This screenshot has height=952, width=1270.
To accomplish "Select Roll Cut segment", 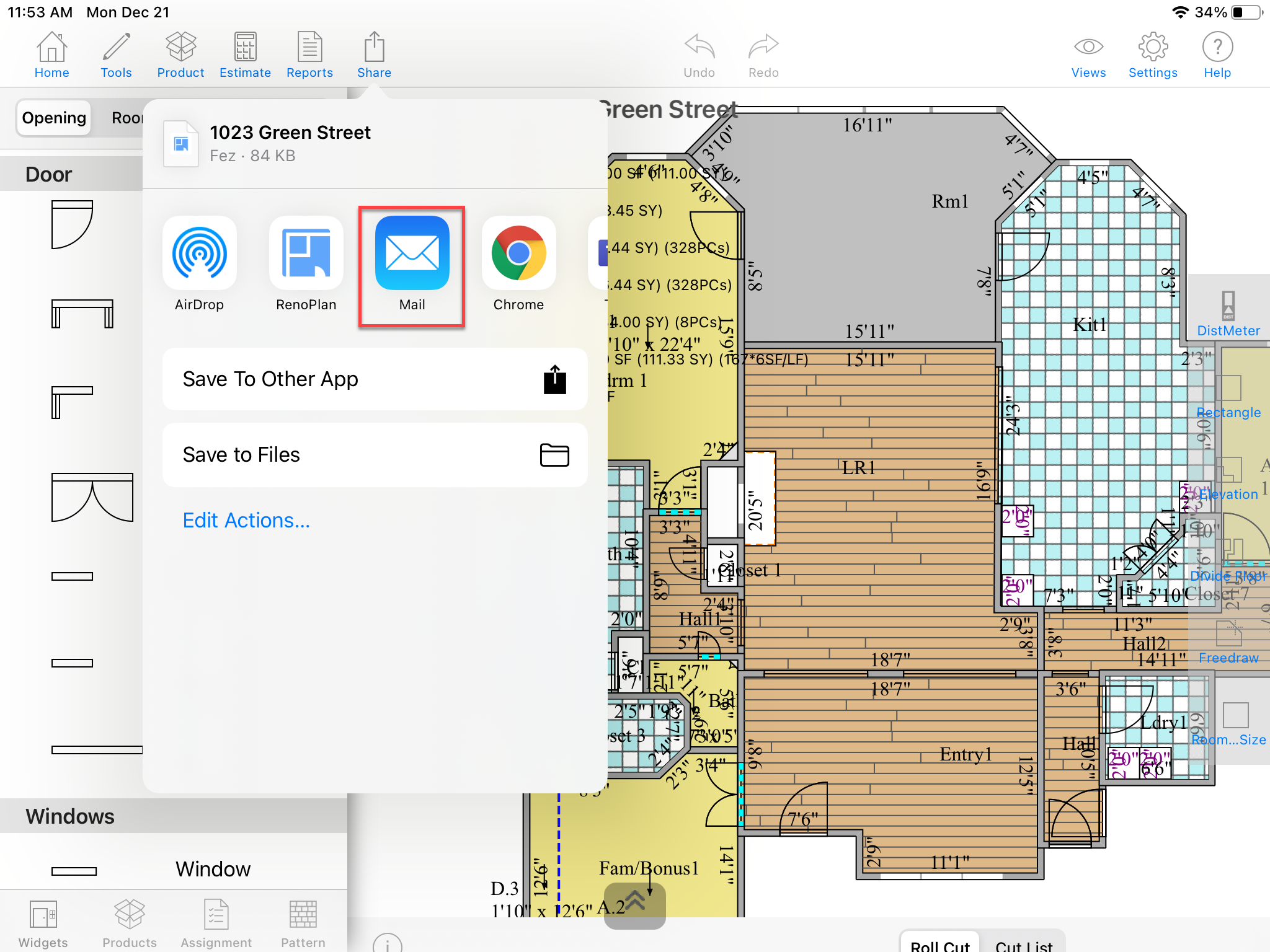I will point(939,943).
